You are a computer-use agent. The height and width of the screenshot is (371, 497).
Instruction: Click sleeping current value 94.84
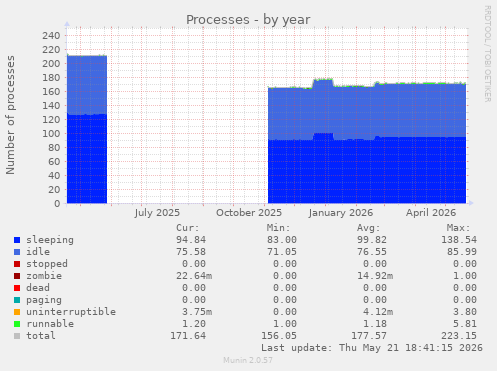tap(191, 240)
